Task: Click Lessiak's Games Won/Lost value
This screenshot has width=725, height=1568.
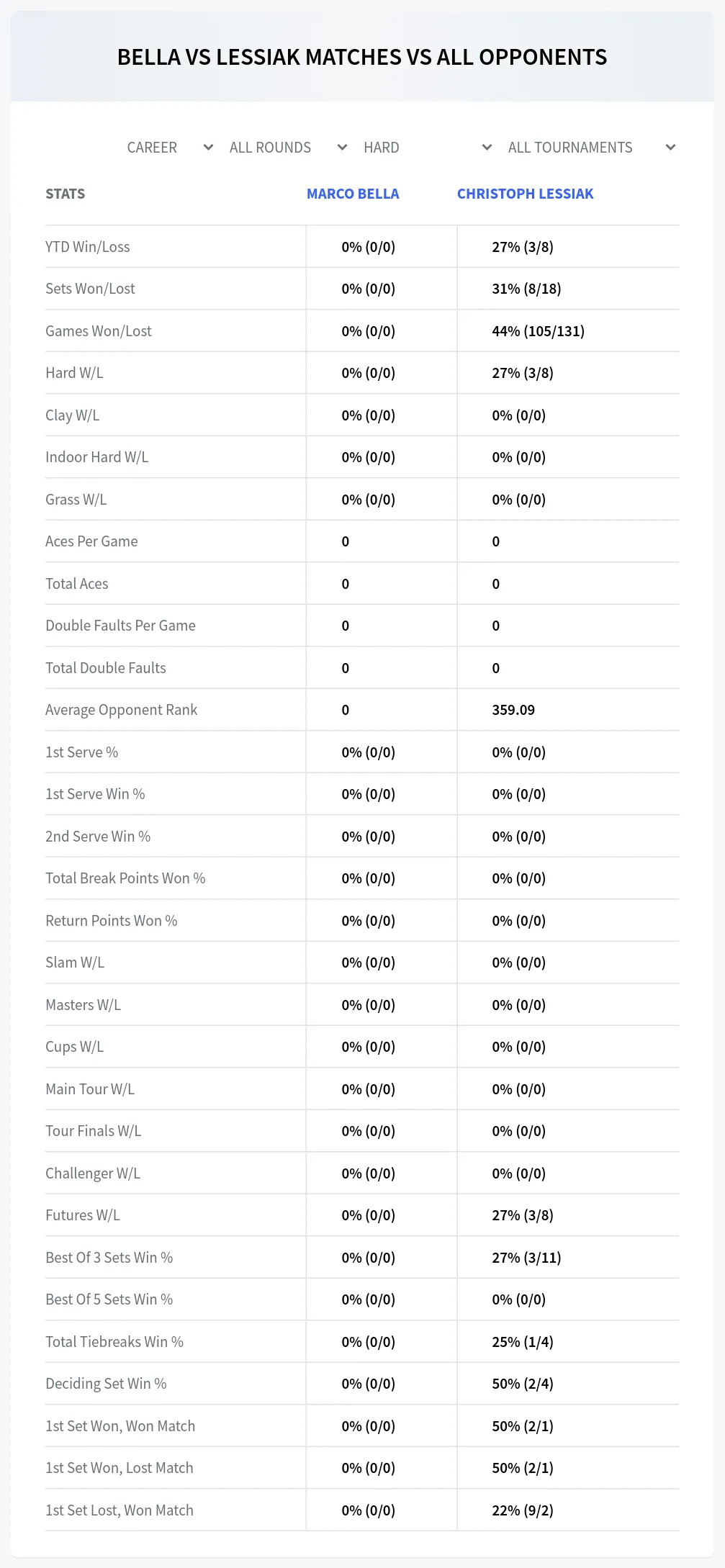Action: point(538,331)
